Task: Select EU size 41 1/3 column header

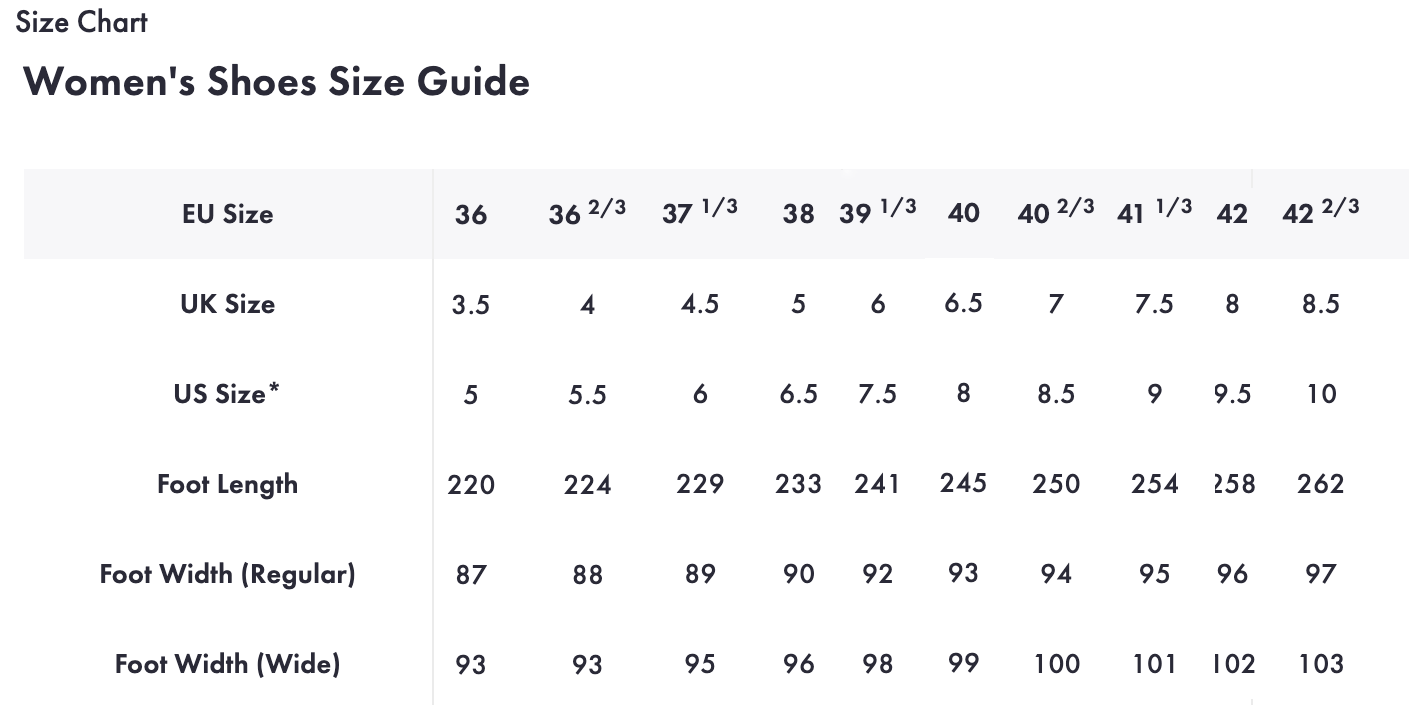Action: coord(1154,212)
